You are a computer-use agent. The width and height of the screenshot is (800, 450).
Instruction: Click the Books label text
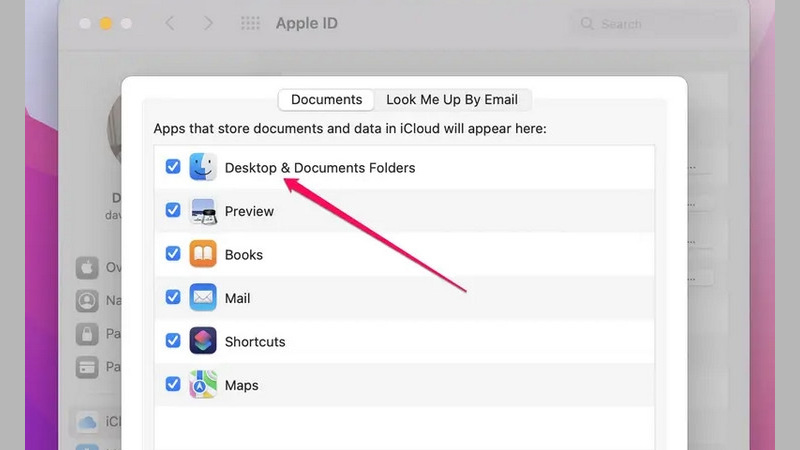click(244, 255)
